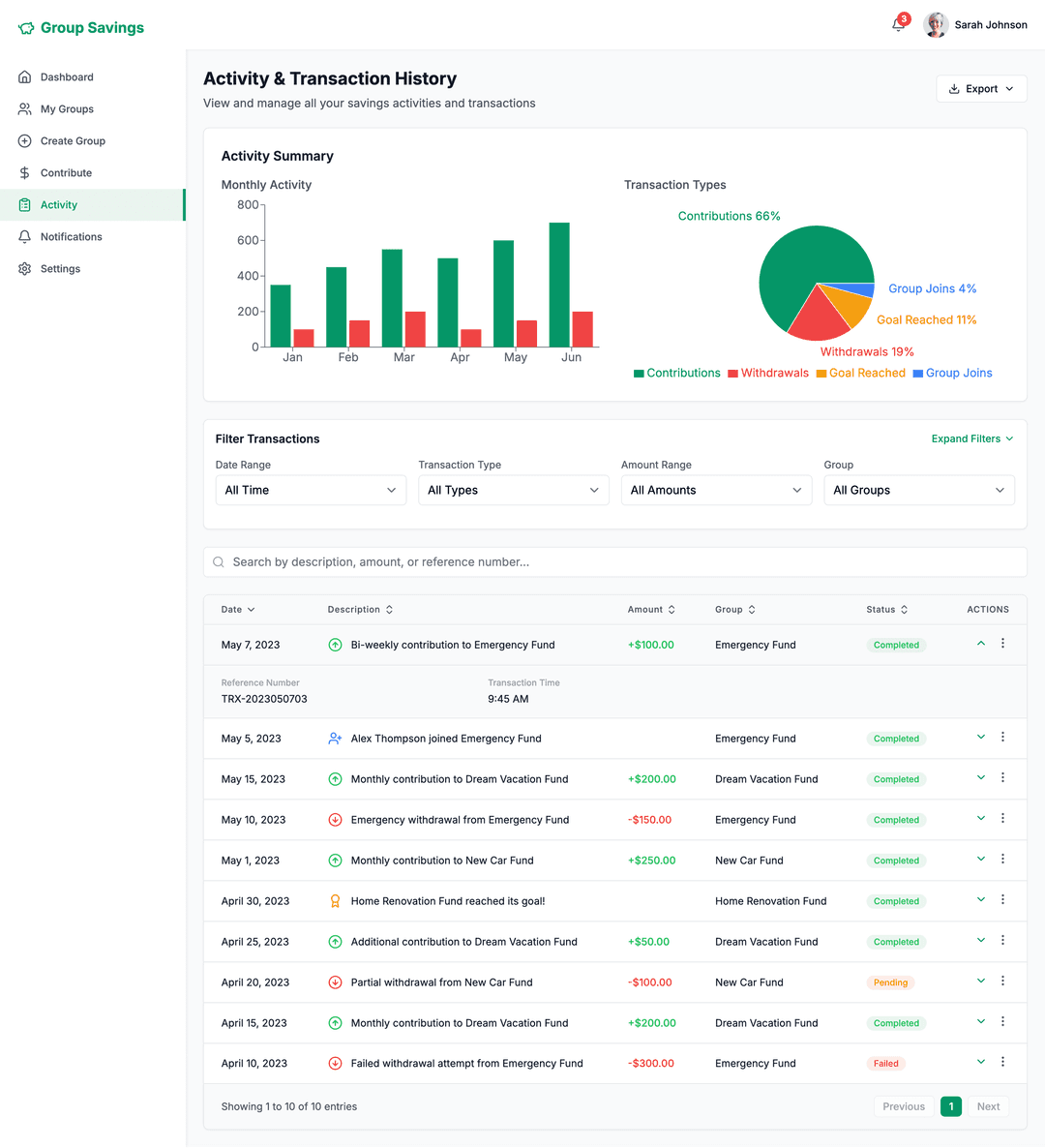The width and height of the screenshot is (1045, 1148).
Task: Click Sarah Johnson's profile avatar
Action: click(x=936, y=25)
